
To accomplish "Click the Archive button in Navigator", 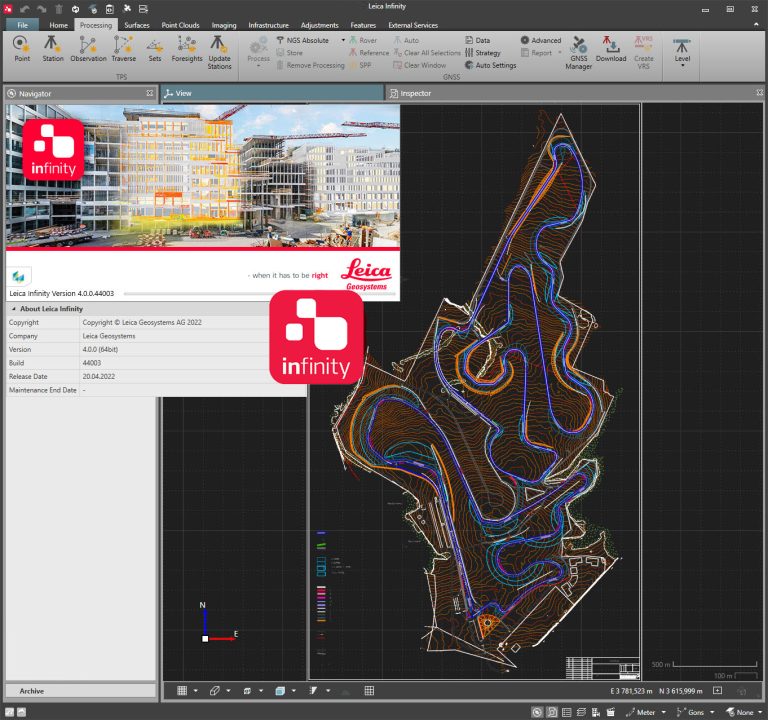I will point(81,691).
